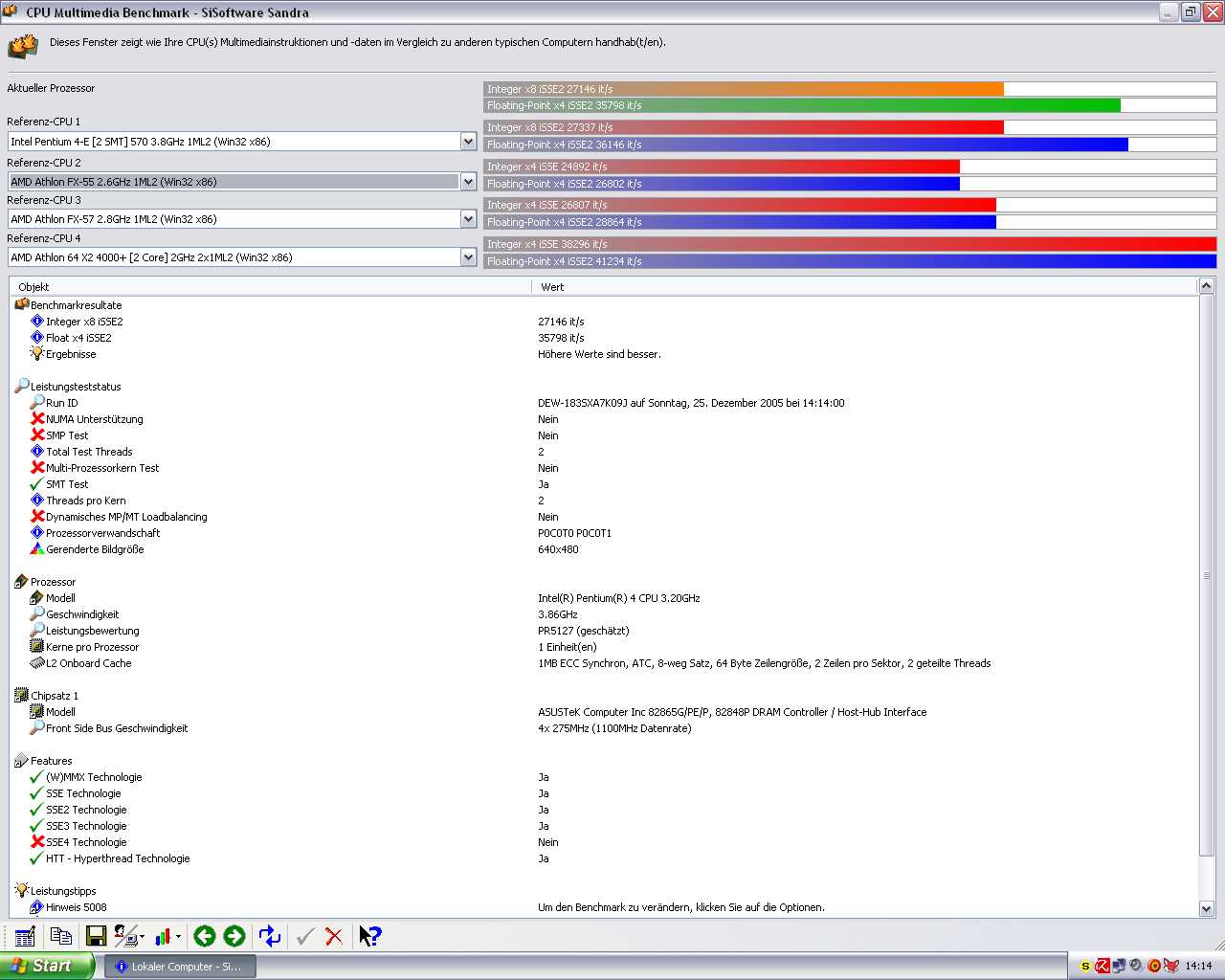Click the Leistungstipps lightbulb icon

click(22, 891)
